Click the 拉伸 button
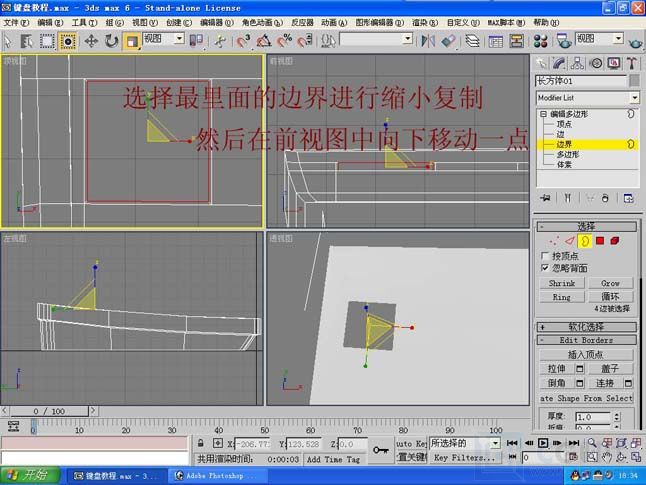Screen dimensions: 646x485 (x=556, y=368)
